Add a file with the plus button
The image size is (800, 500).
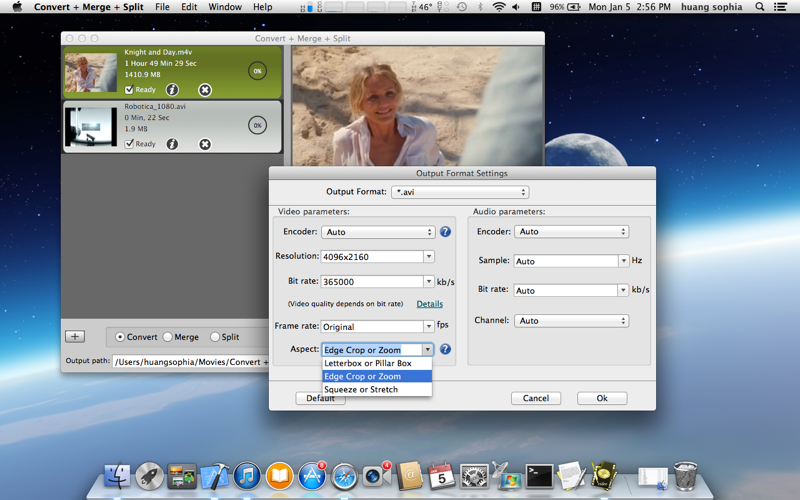coord(75,336)
